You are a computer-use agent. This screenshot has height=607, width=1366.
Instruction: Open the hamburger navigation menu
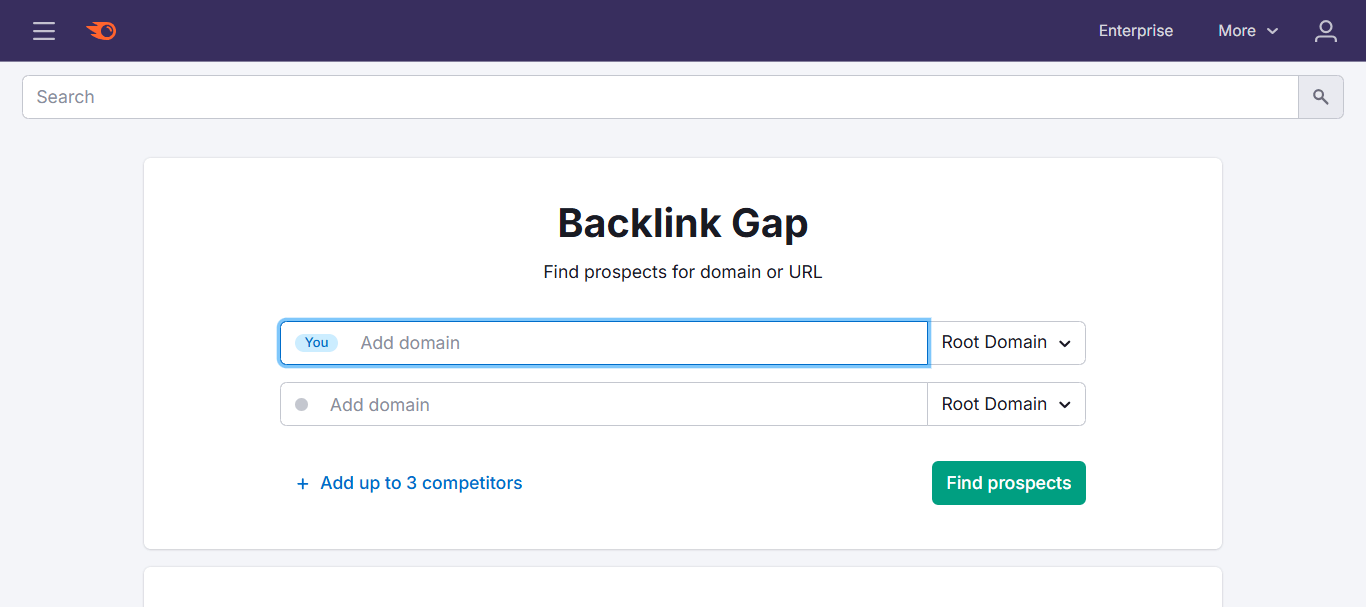point(43,31)
